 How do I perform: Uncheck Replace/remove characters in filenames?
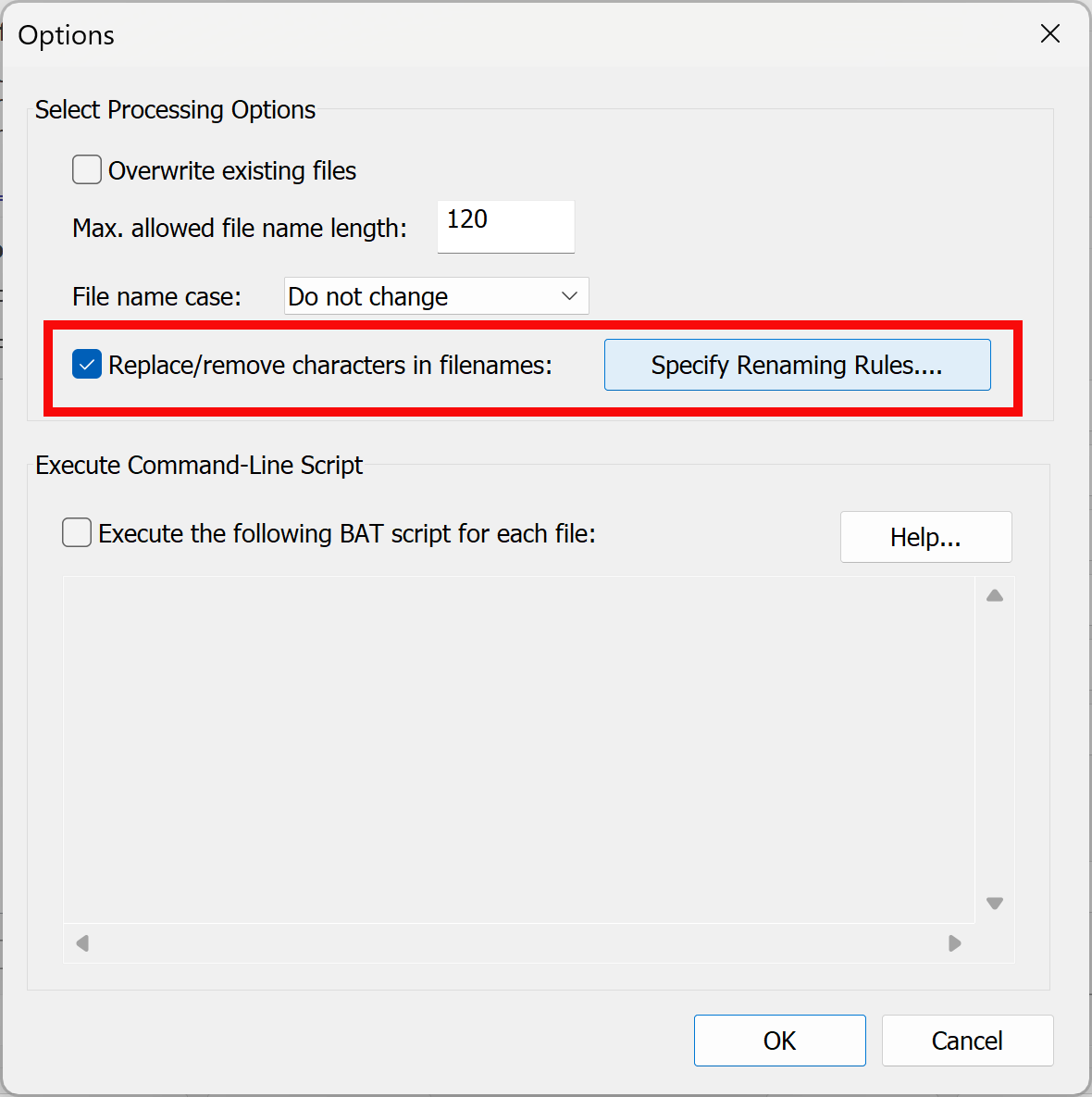click(86, 365)
